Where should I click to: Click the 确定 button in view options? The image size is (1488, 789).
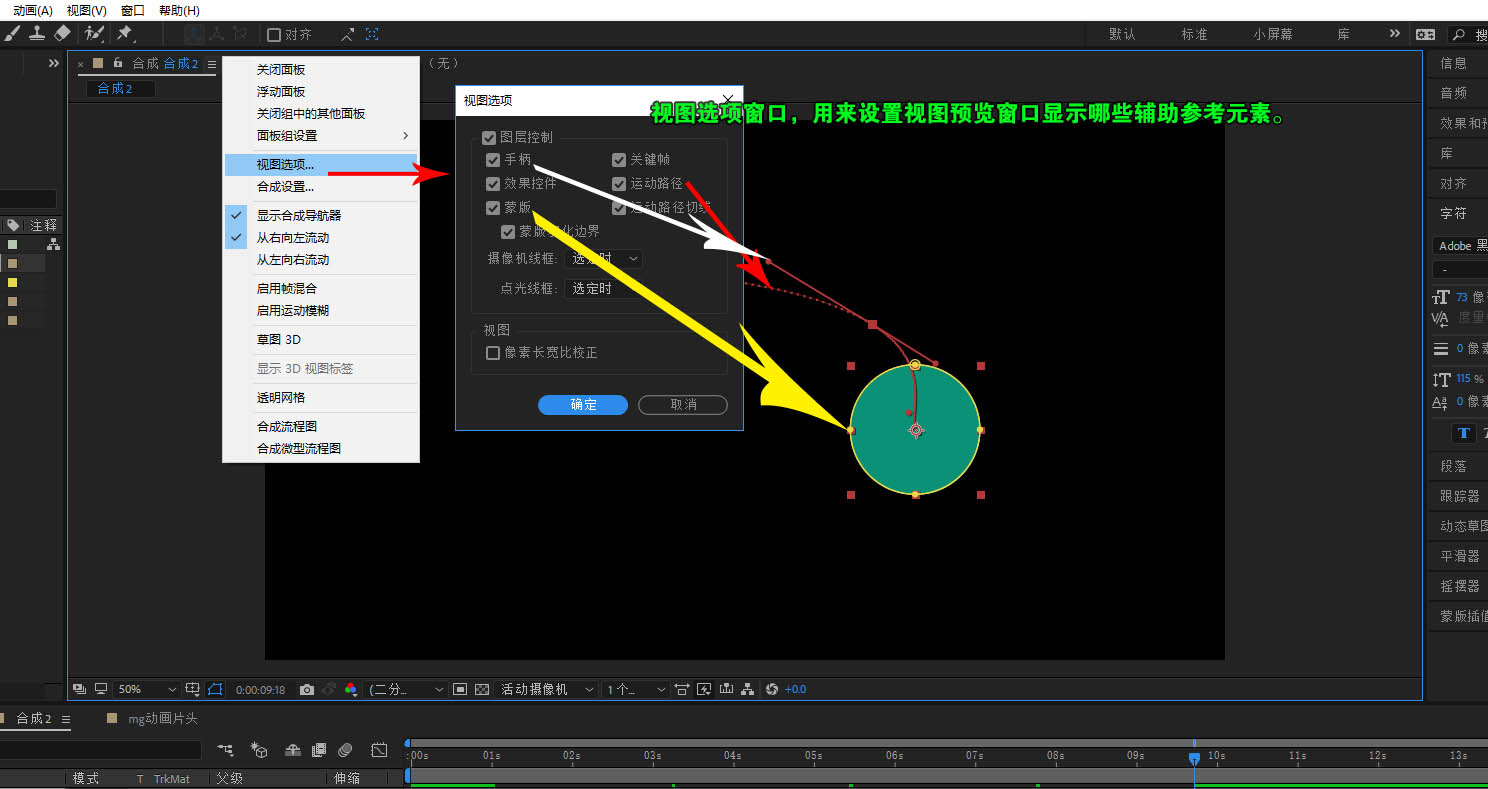582,404
